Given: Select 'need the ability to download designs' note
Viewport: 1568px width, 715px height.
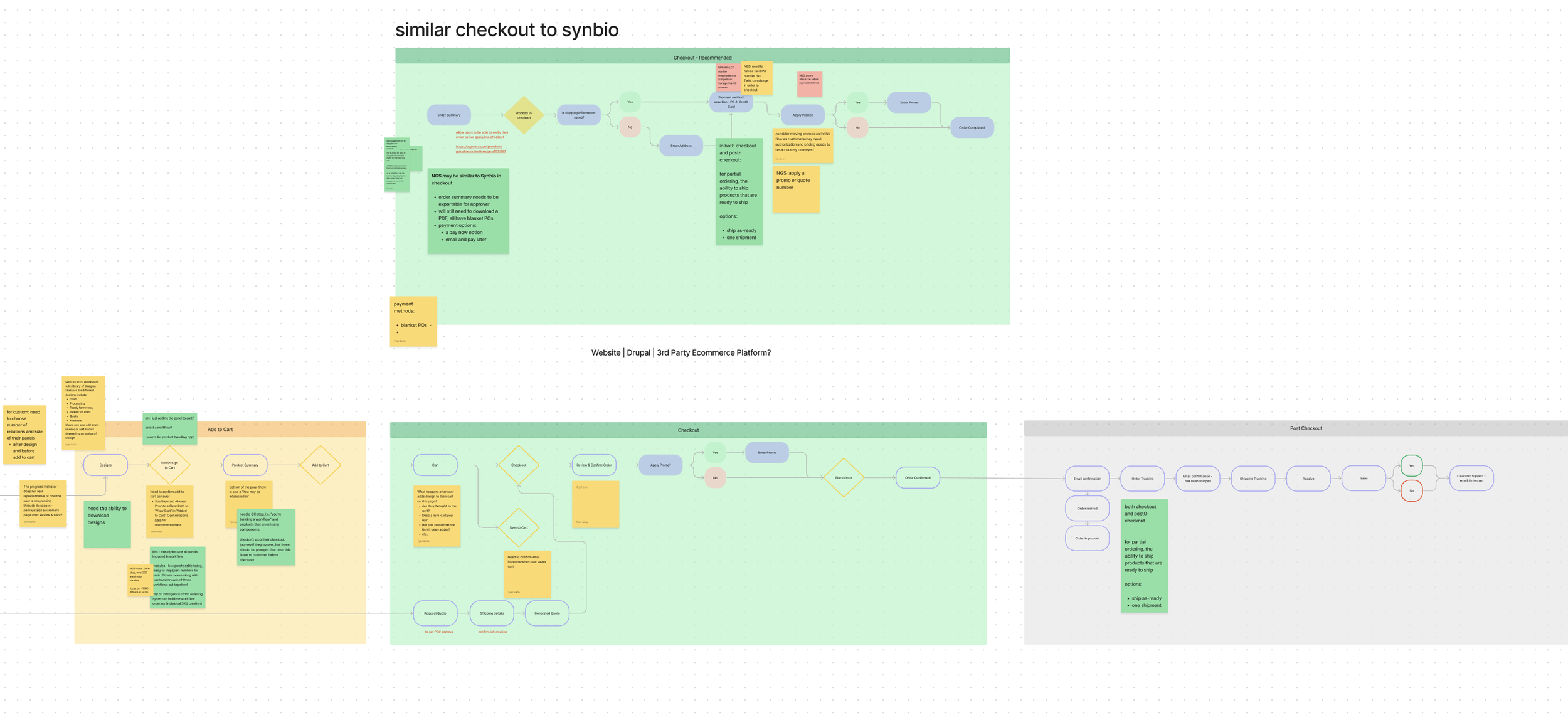Looking at the screenshot, I should [107, 524].
